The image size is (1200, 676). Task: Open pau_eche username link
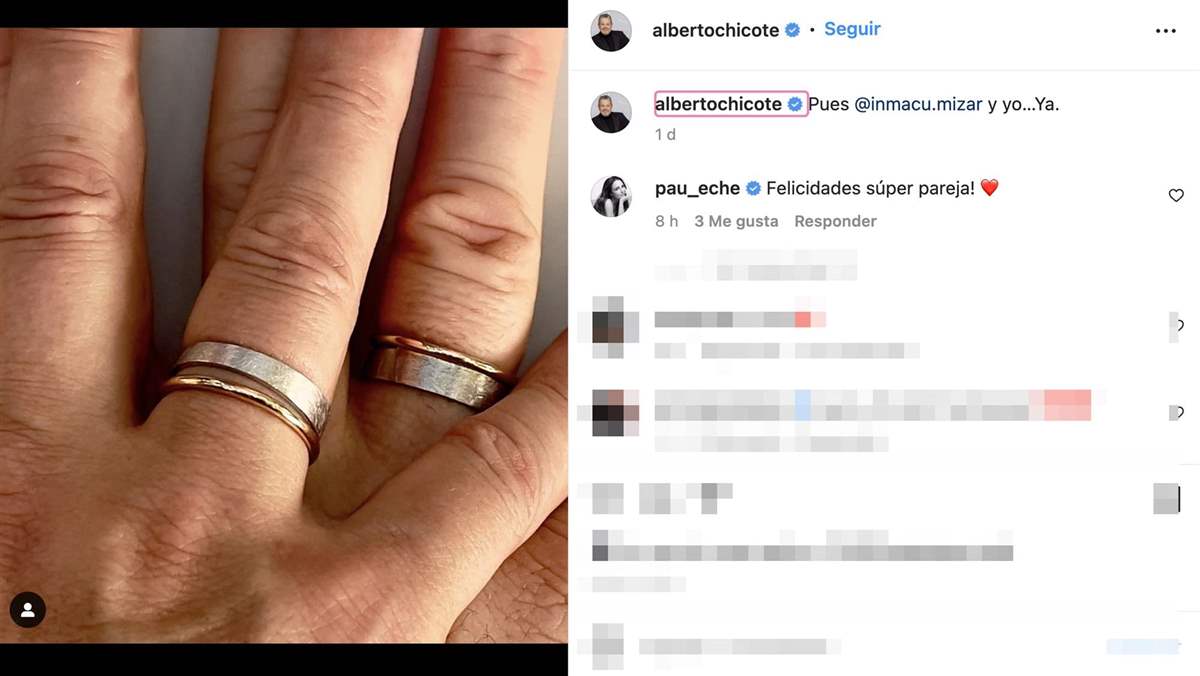pyautogui.click(x=697, y=188)
